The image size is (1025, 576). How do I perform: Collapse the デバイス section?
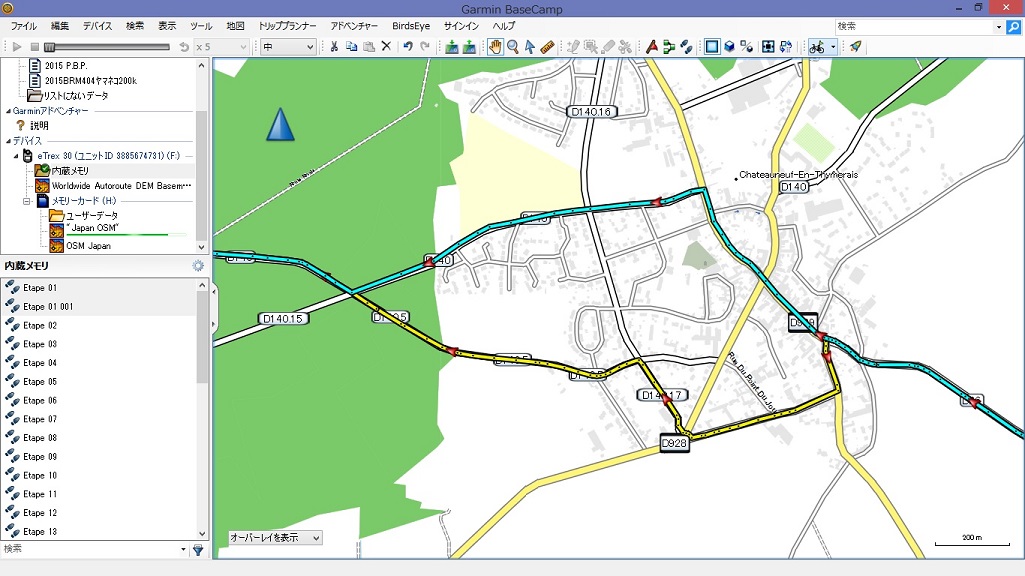tap(8, 141)
